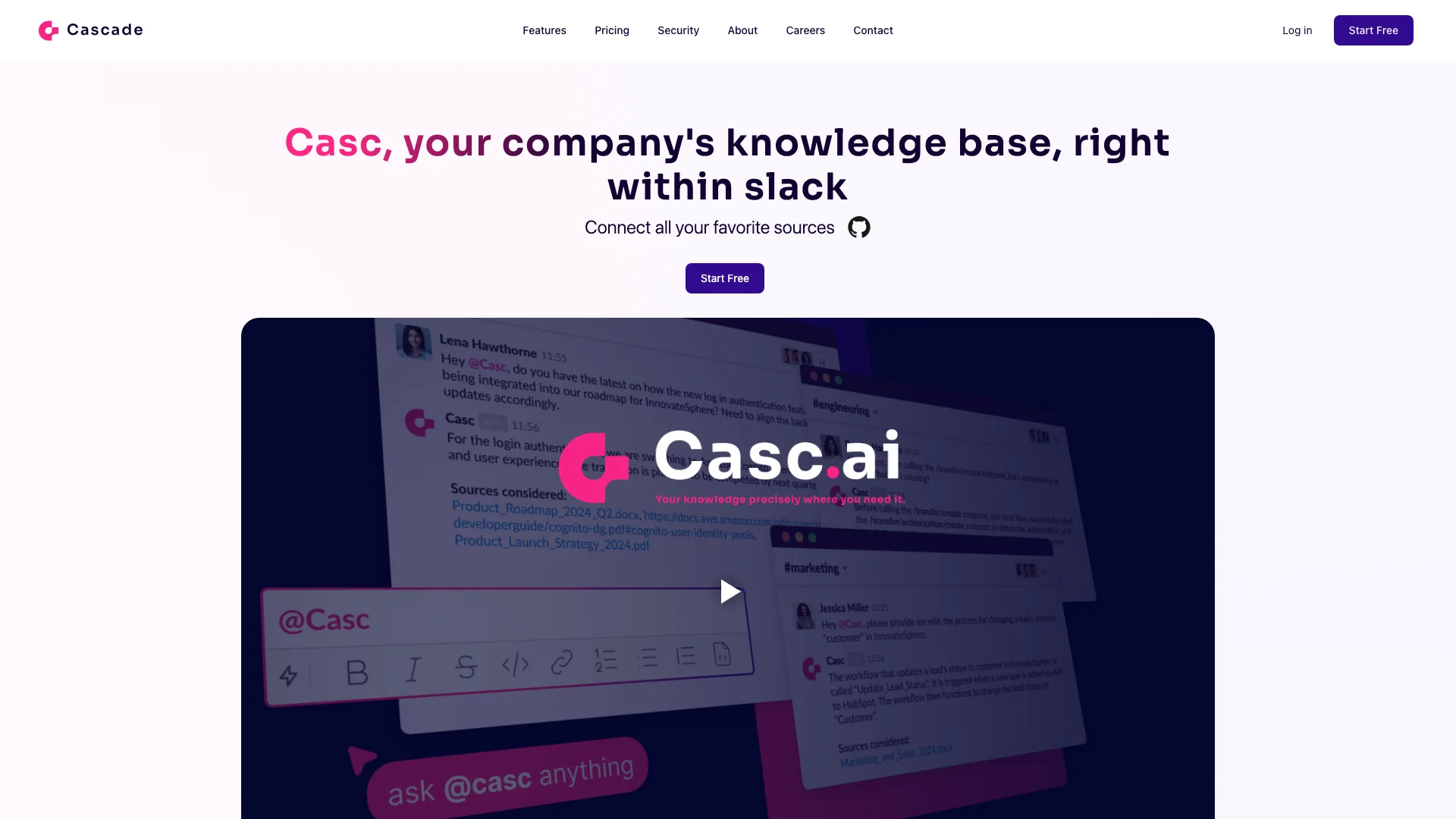Image resolution: width=1456 pixels, height=819 pixels.
Task: Click the Start Free button in navbar
Action: (x=1373, y=30)
